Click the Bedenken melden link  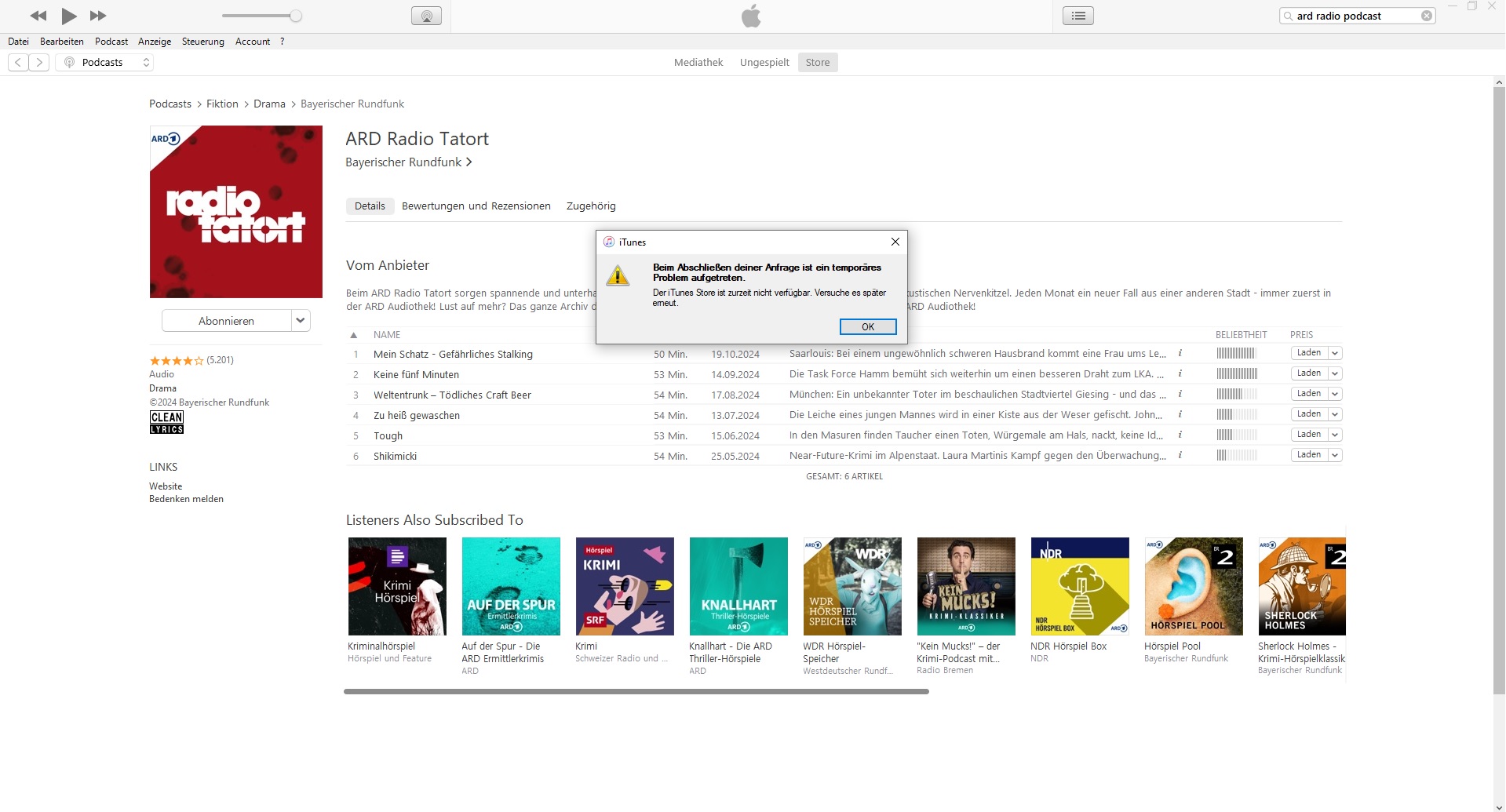[187, 499]
